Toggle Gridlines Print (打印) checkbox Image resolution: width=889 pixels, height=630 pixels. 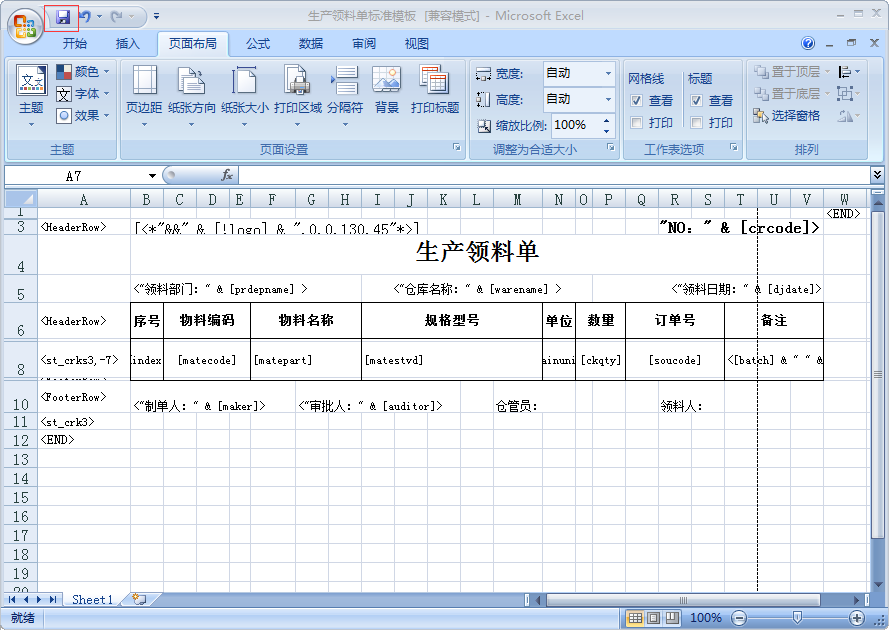point(636,122)
